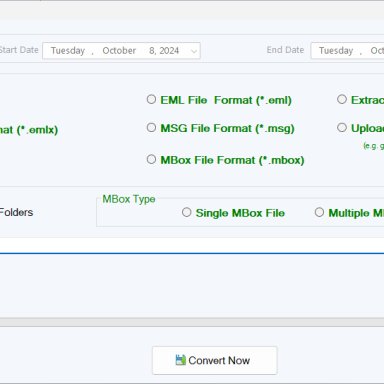384x384 pixels.
Task: Click the End Date picker field
Action: 347,51
